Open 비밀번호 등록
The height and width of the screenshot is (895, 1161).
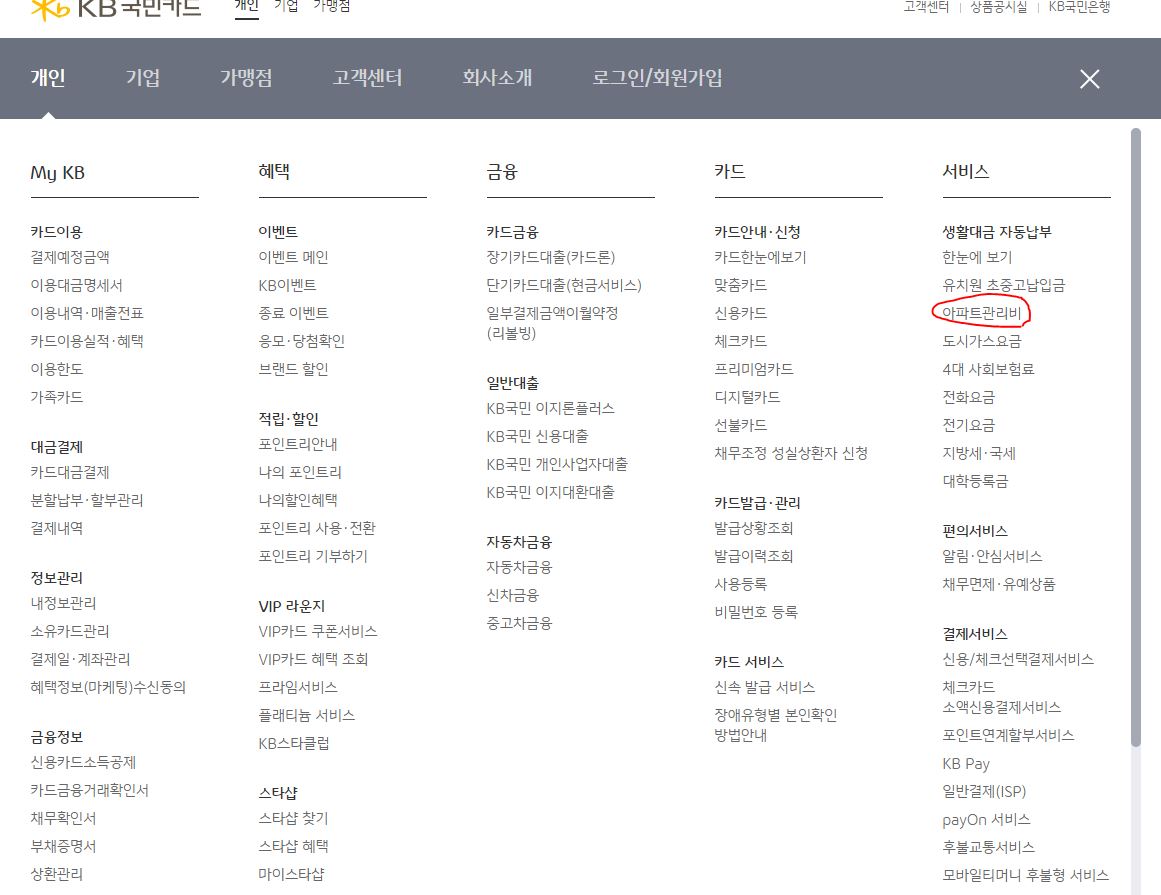tap(756, 612)
